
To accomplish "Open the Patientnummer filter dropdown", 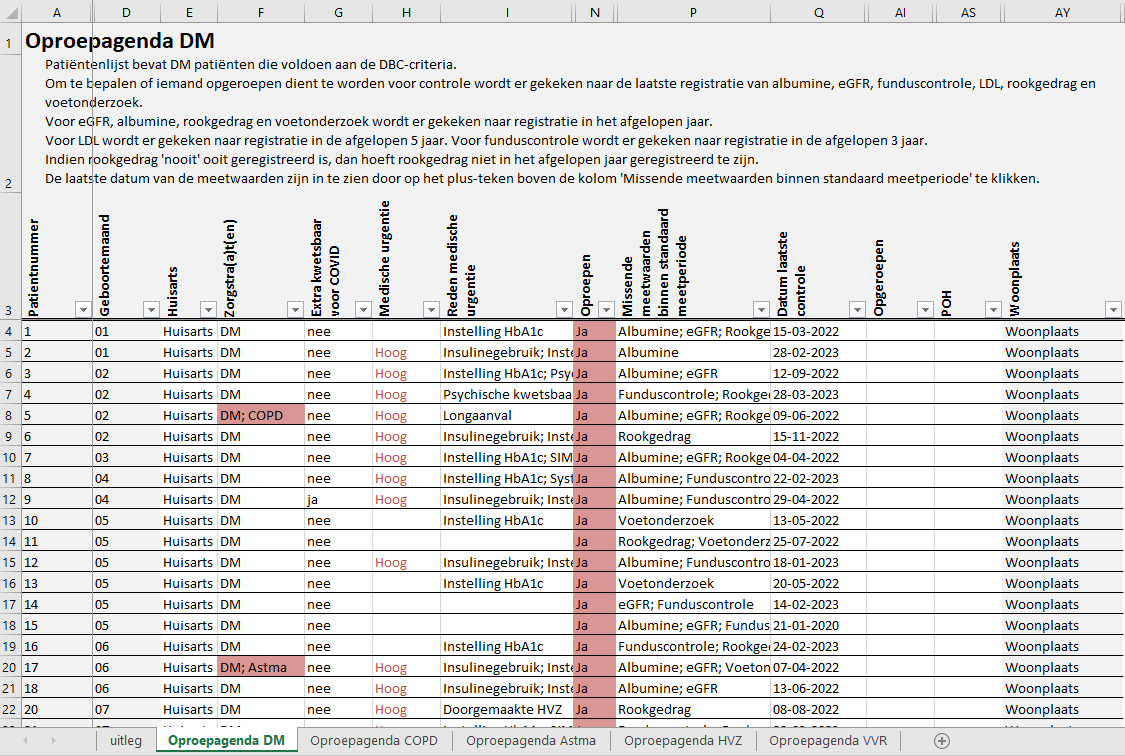I will coord(83,310).
